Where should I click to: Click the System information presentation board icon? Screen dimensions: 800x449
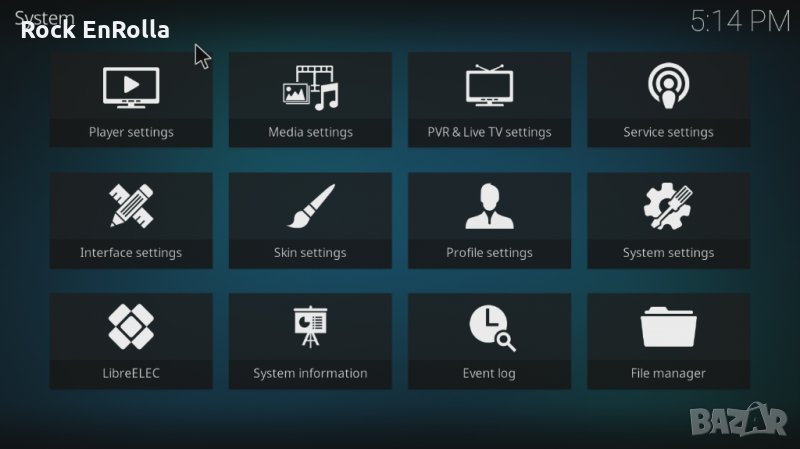(310, 328)
